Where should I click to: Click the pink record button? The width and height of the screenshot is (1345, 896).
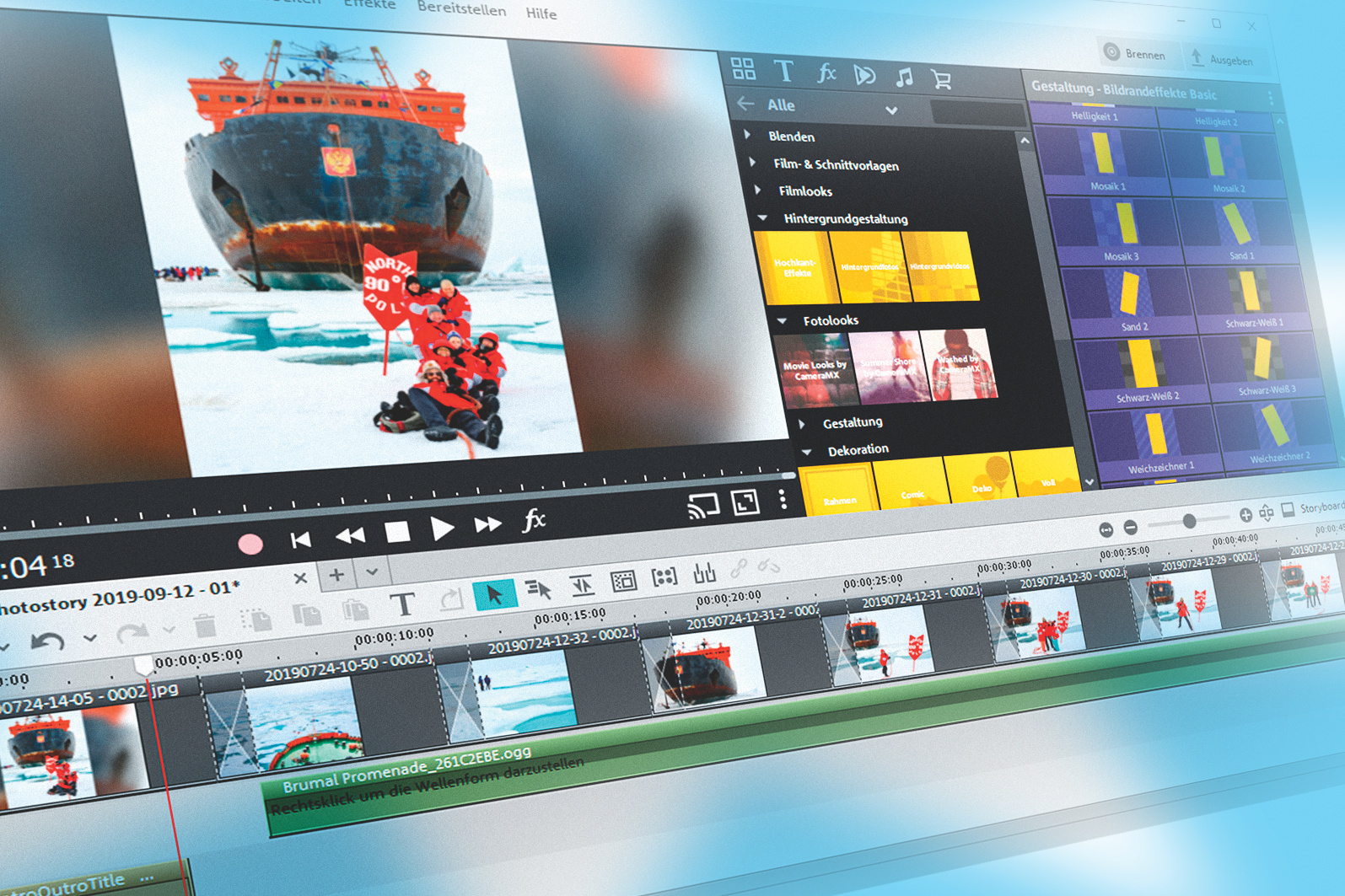tap(250, 545)
